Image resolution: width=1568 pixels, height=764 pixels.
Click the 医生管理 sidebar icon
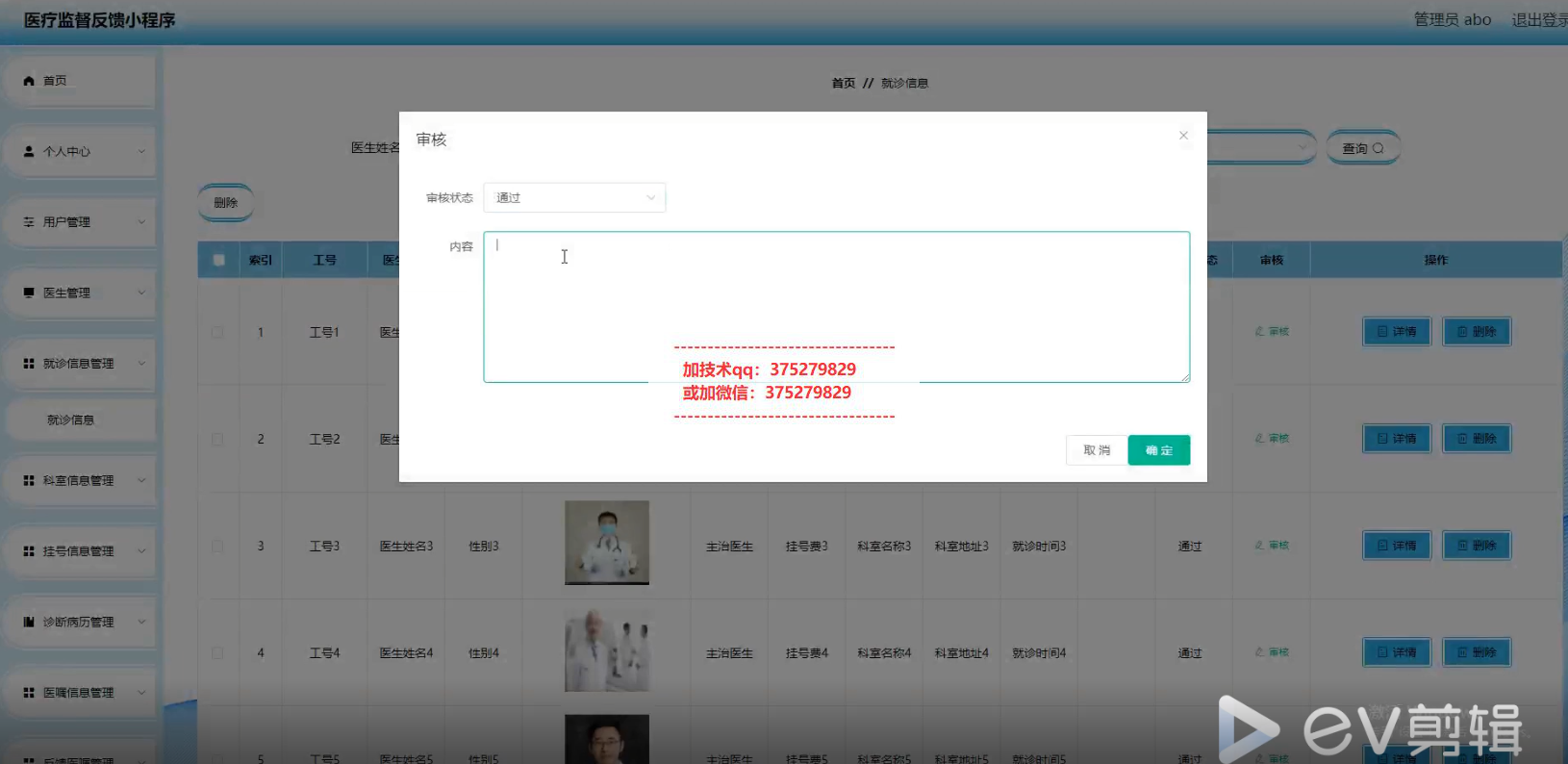pos(29,293)
